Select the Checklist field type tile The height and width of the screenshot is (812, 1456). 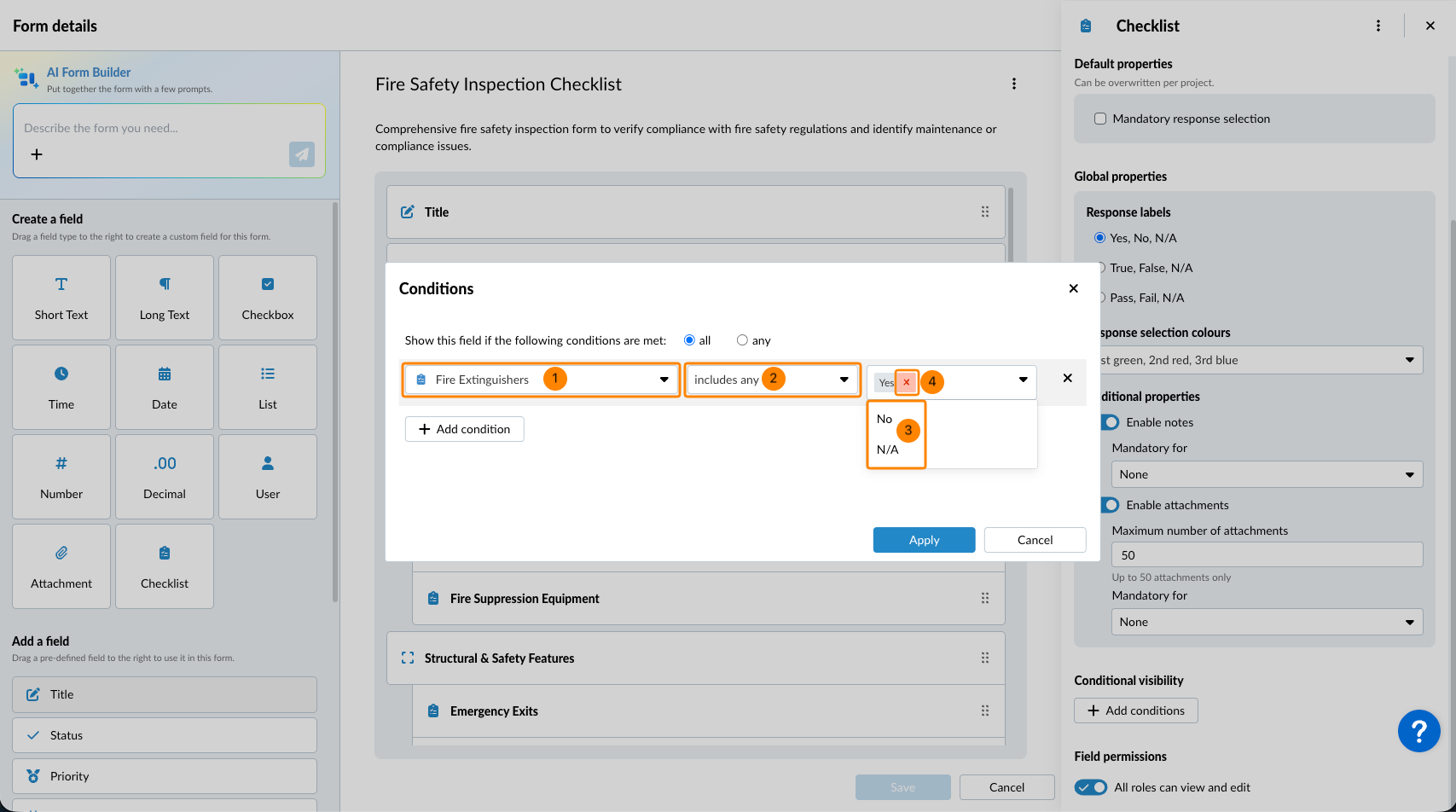coord(165,566)
